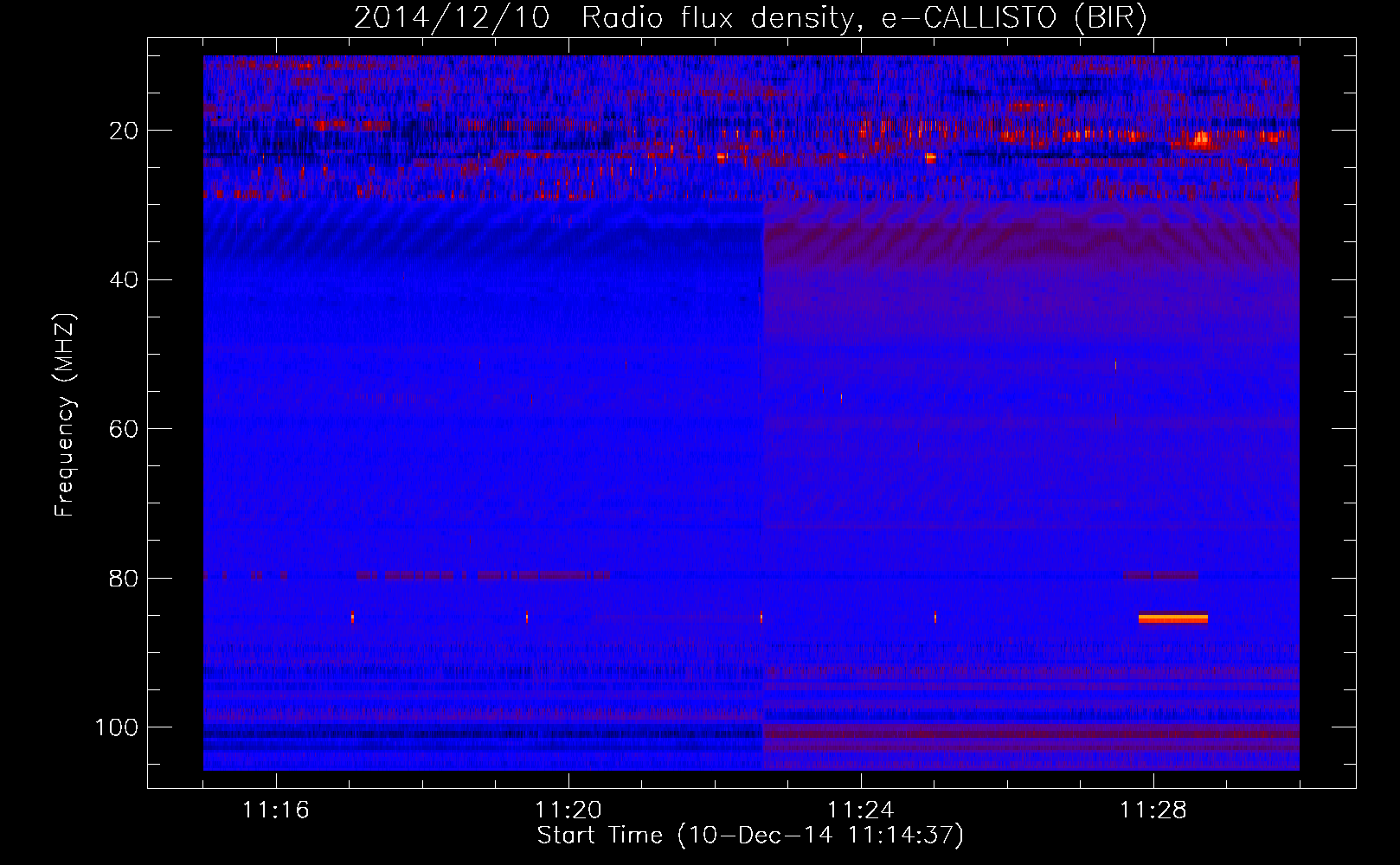
Task: Click the 60 frequency tick label
Action: coord(125,429)
